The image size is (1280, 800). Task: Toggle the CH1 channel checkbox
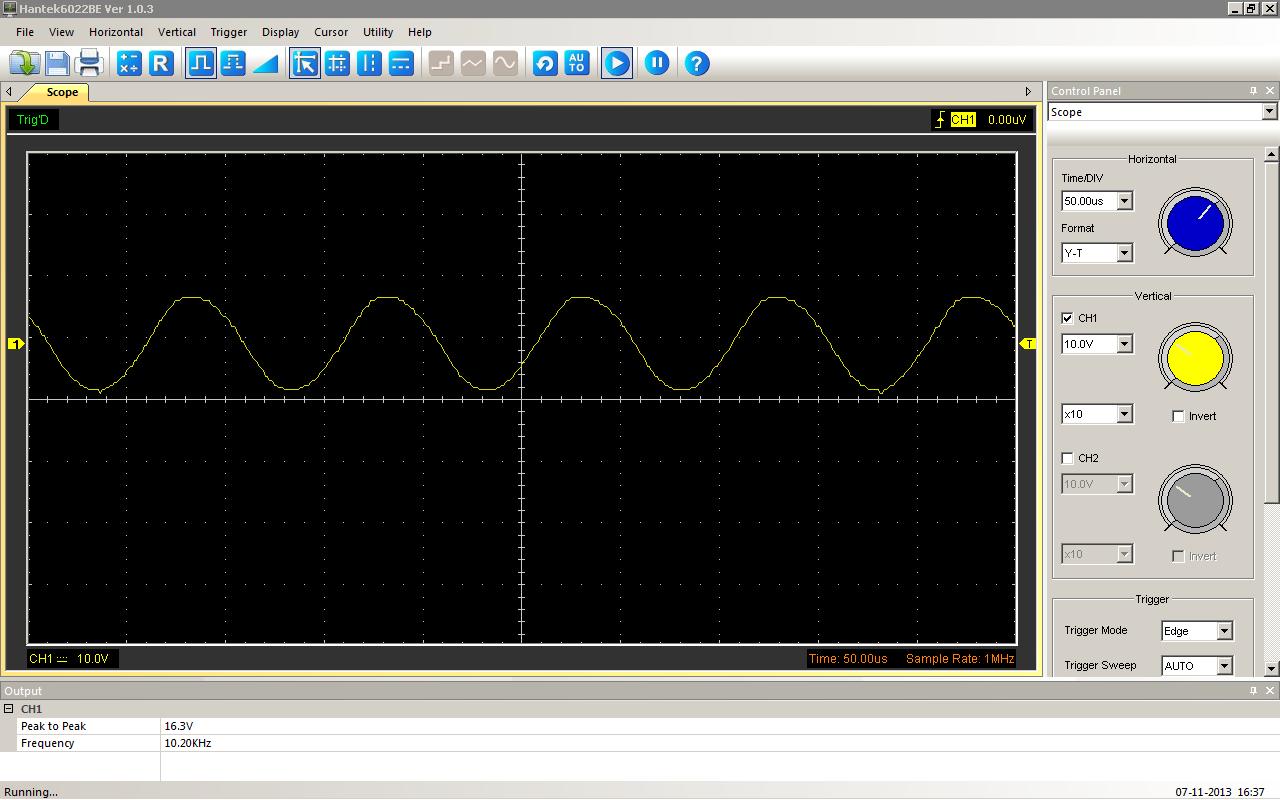pos(1067,318)
